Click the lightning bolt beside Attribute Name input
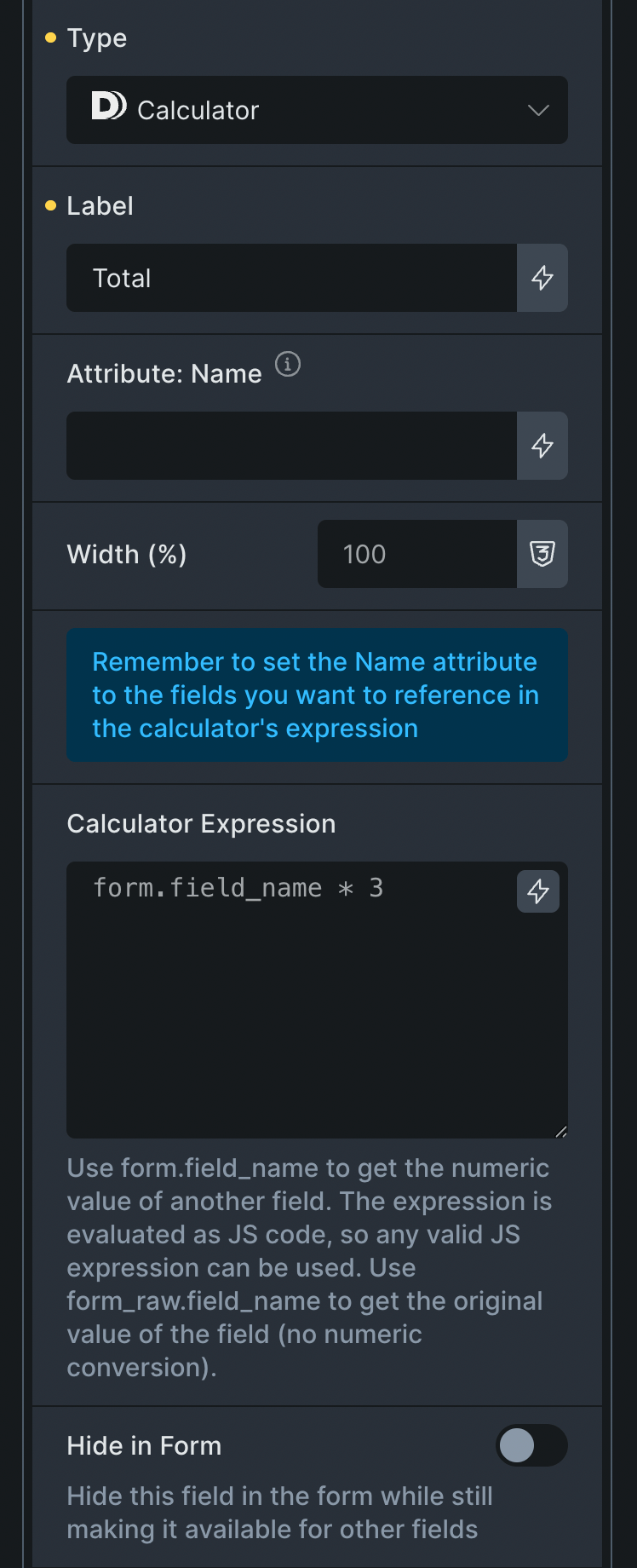This screenshot has width=637, height=1568. (x=542, y=446)
